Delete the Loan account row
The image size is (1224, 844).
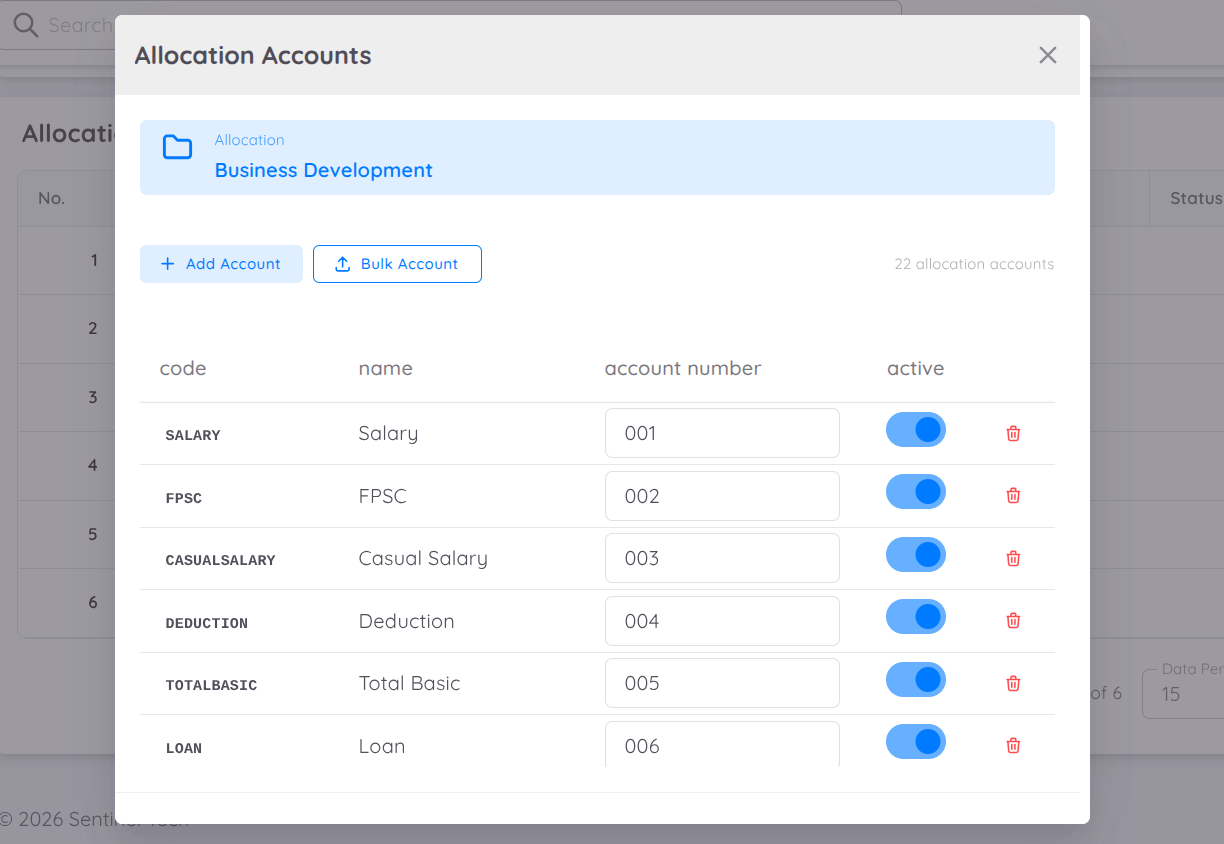[x=1013, y=745]
